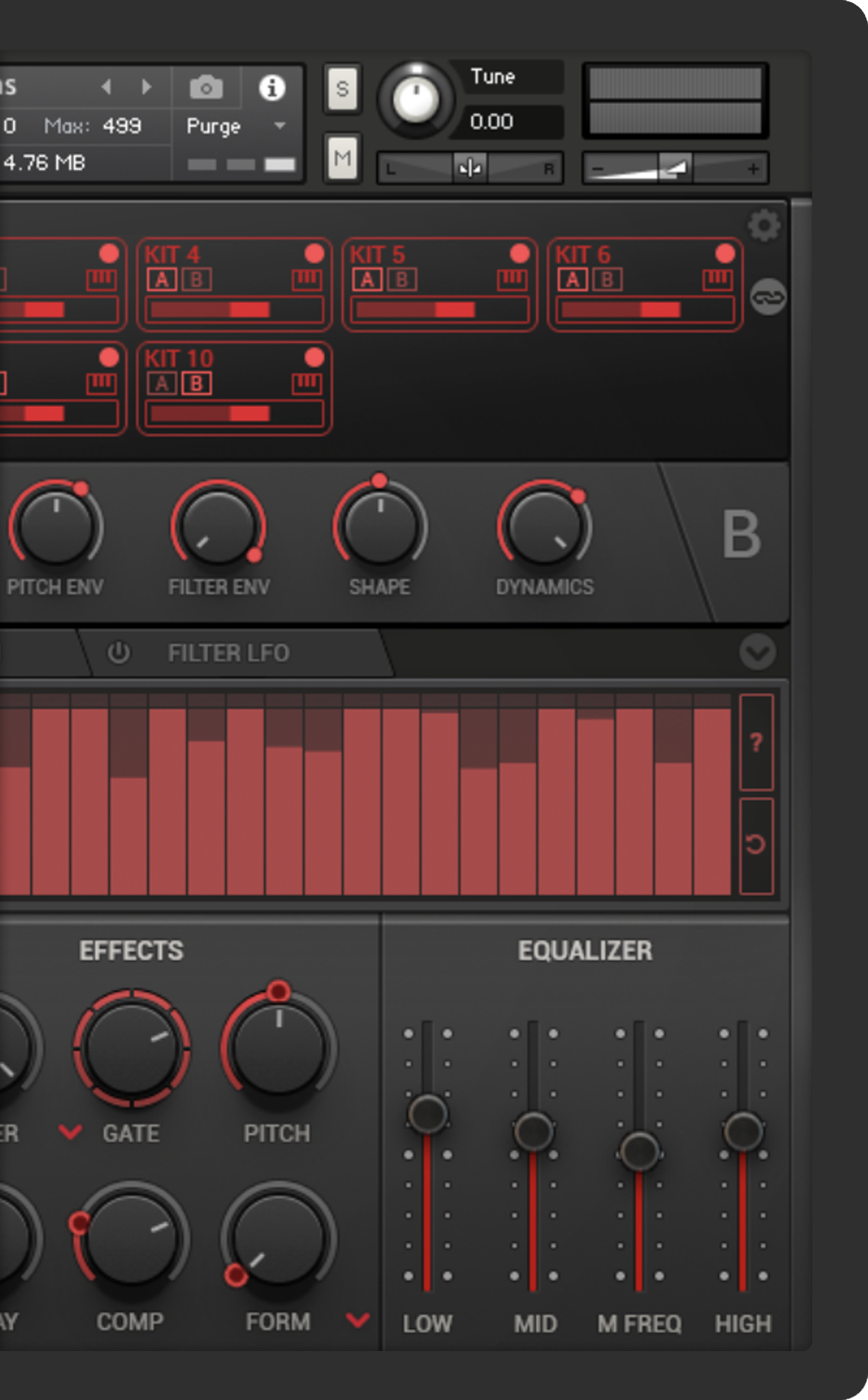Open the settings gear icon
Viewport: 868px width, 1400px height.
coord(763,226)
